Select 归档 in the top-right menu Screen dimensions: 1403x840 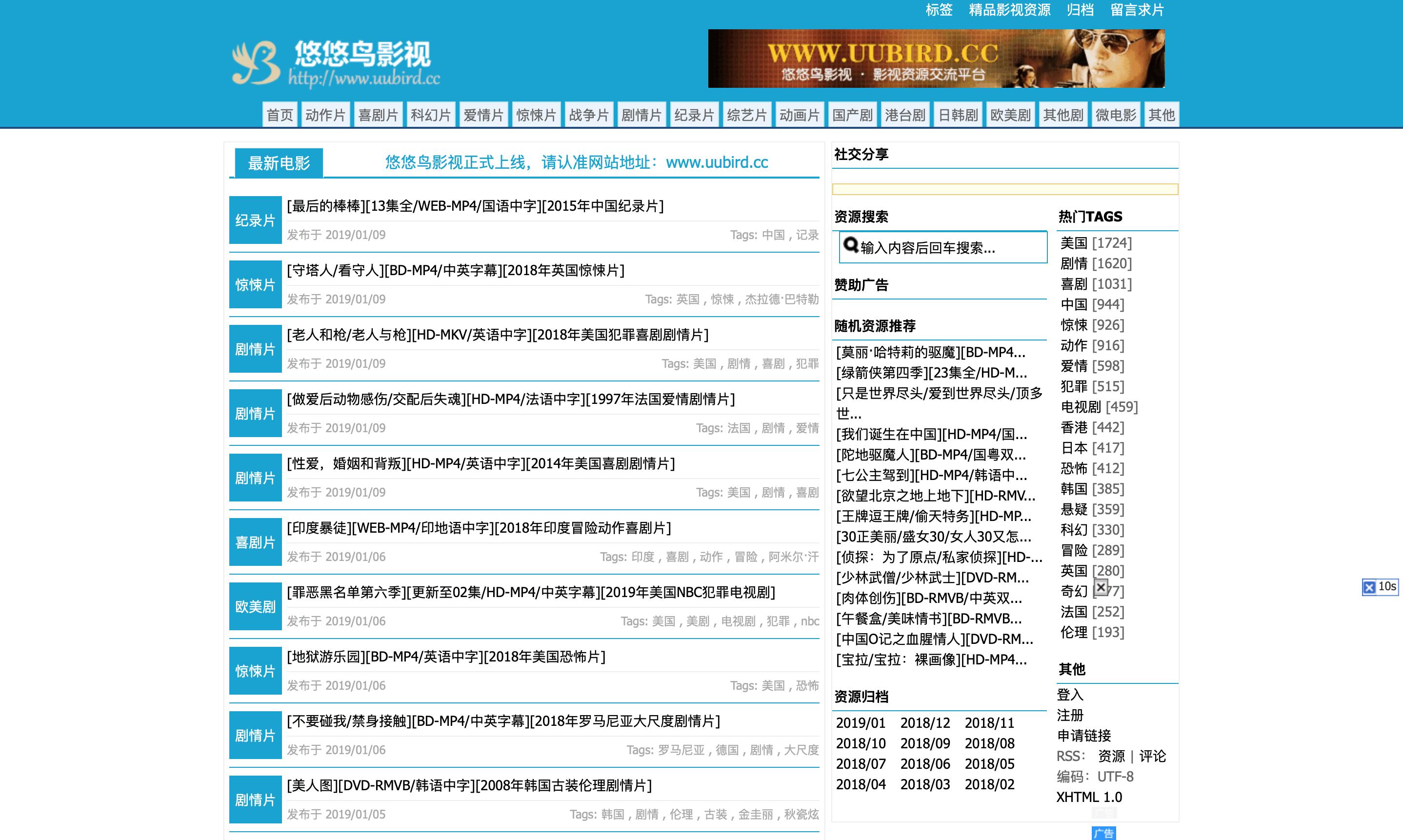(x=1081, y=10)
